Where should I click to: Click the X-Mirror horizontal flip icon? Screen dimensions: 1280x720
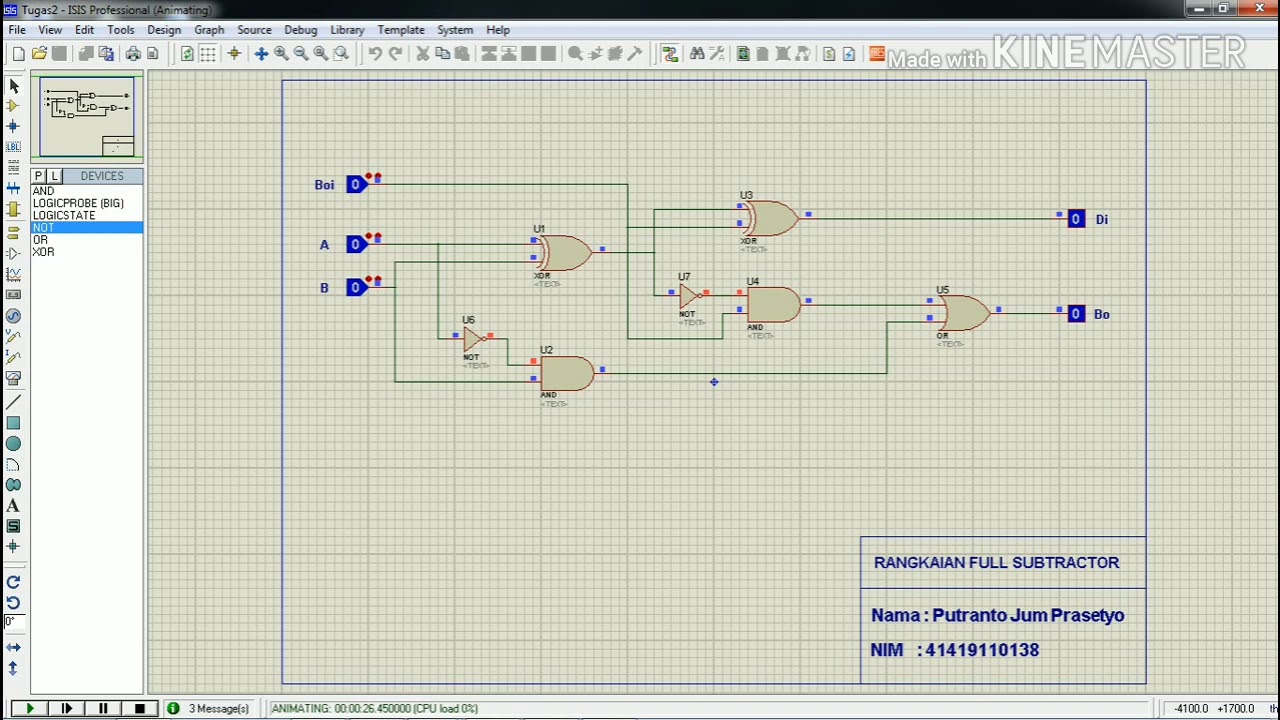[13, 648]
